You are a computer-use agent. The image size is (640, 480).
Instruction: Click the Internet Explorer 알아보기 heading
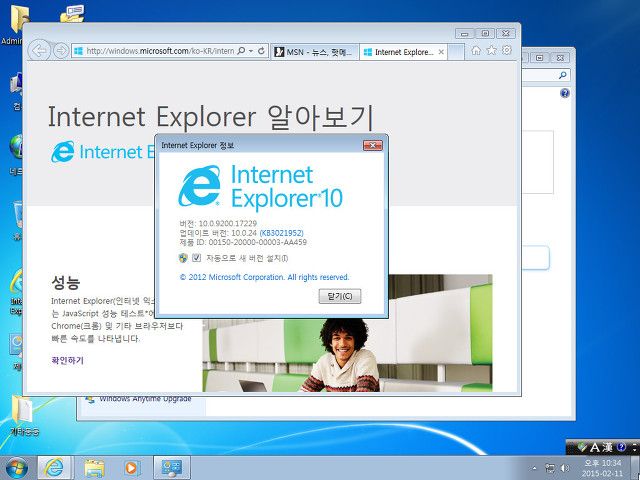pyautogui.click(x=211, y=117)
